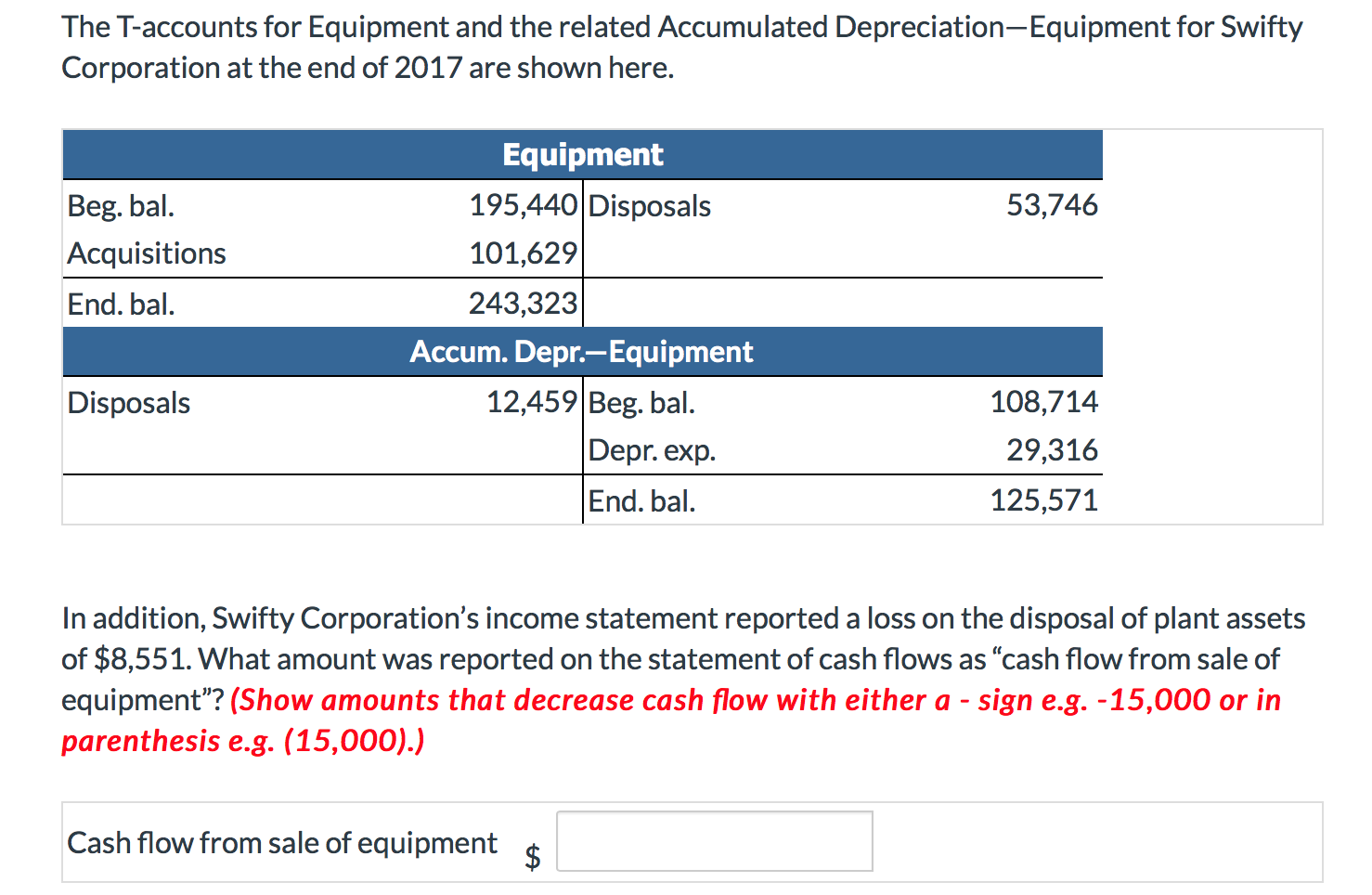Click the Cash flow from sale of equipment label
Viewport: 1372px width, 895px height.
(x=281, y=842)
